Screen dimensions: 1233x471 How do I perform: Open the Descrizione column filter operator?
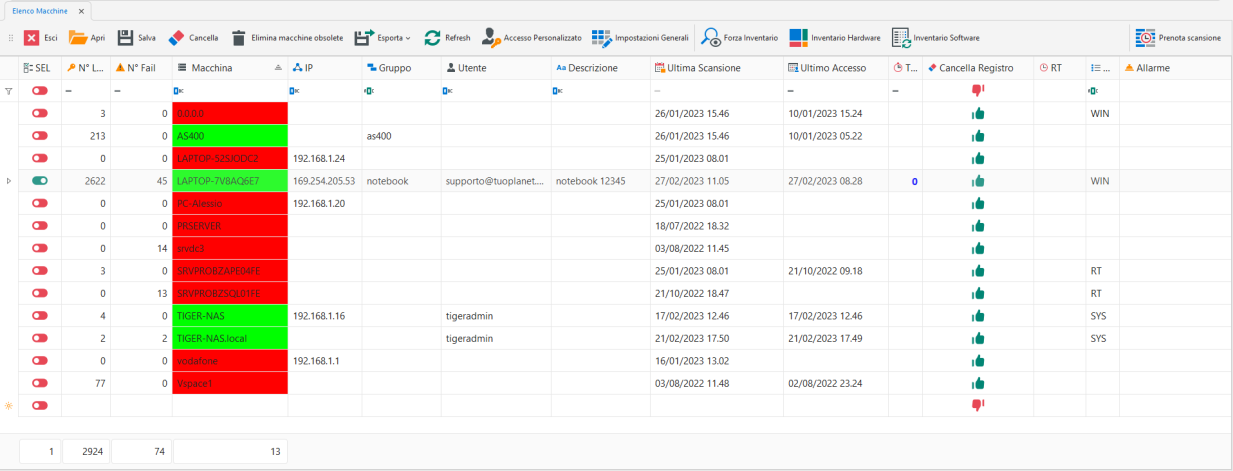pos(557,91)
